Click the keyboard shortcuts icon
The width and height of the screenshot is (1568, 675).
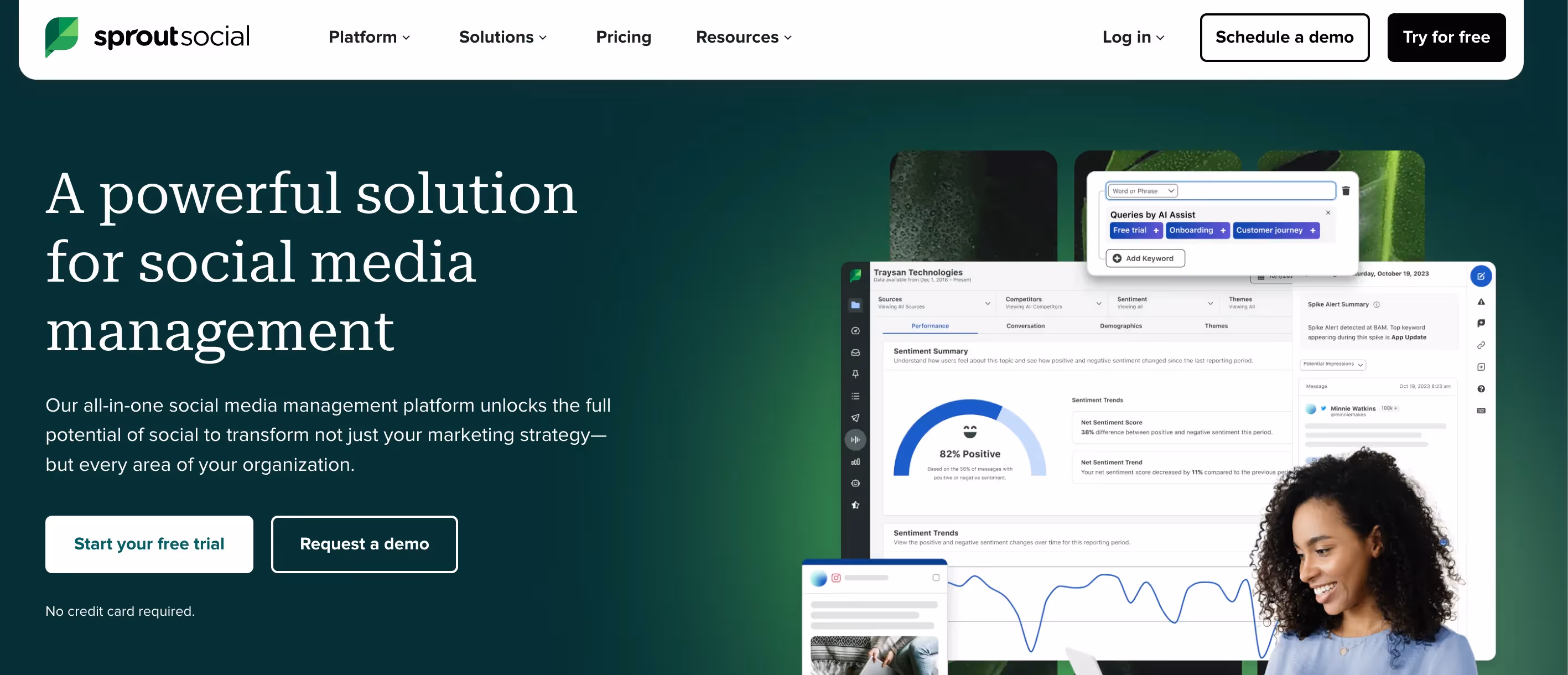click(1482, 410)
